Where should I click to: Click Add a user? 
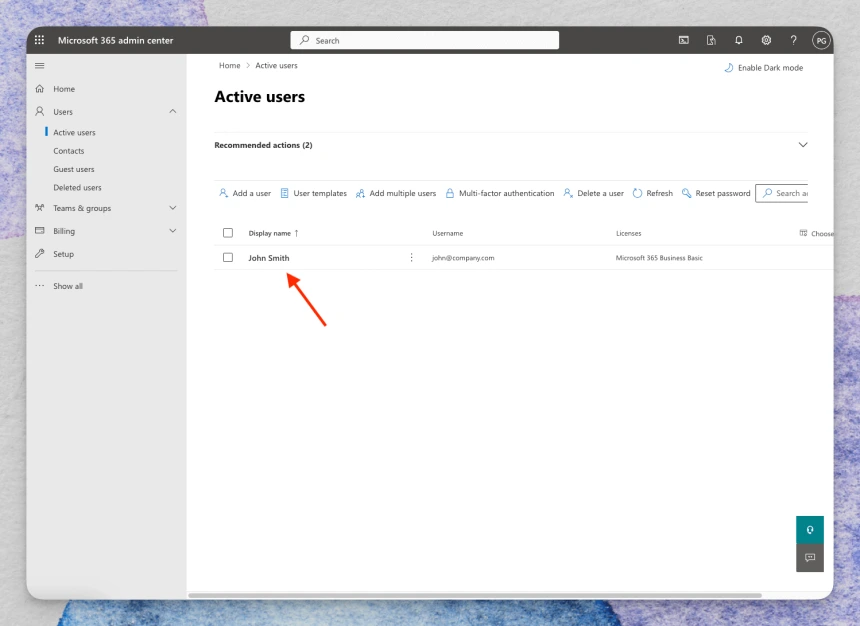[x=244, y=193]
